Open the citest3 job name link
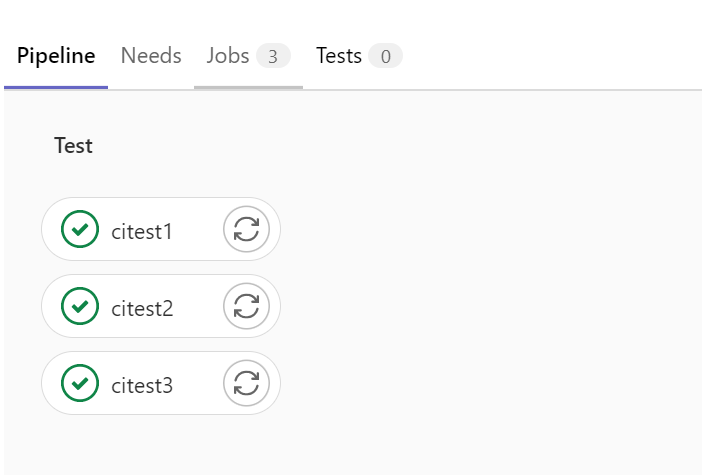Screen dimensions: 702x475 coord(142,385)
